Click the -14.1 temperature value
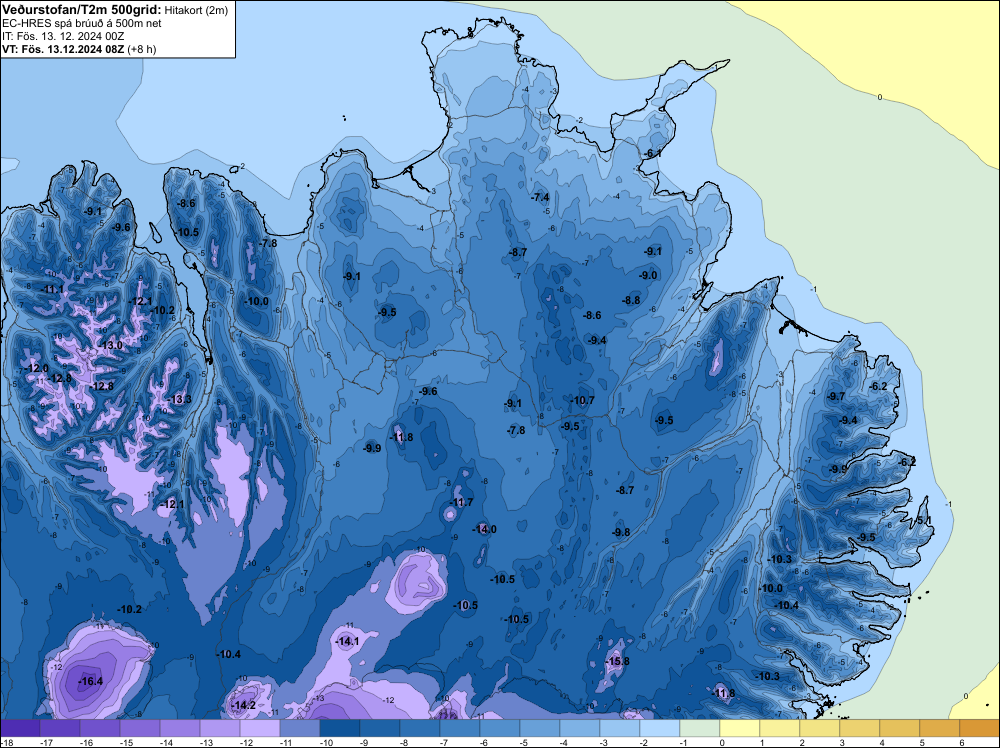The width and height of the screenshot is (1000, 748). point(347,642)
